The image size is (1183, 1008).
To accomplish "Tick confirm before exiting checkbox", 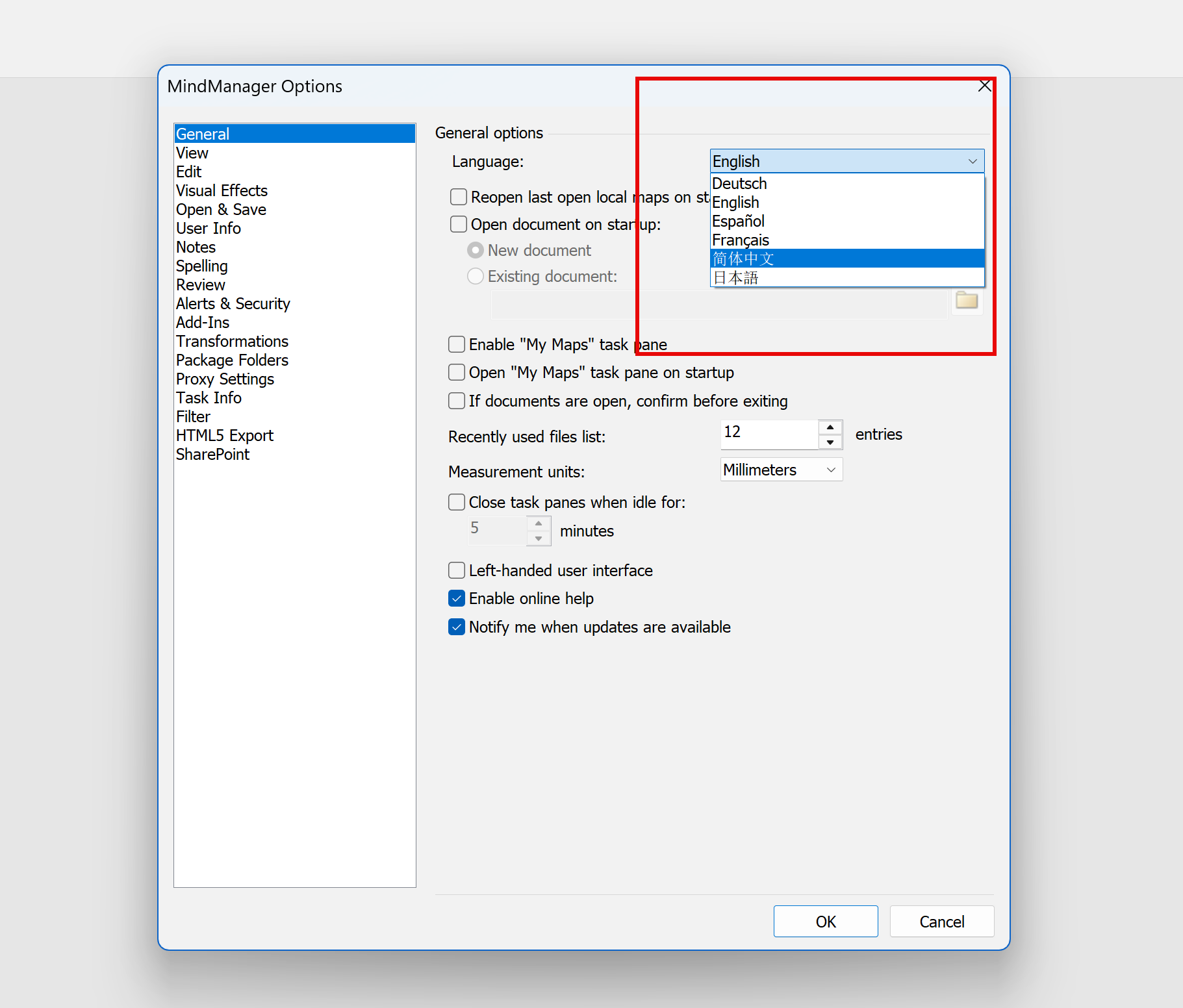I will pos(457,401).
